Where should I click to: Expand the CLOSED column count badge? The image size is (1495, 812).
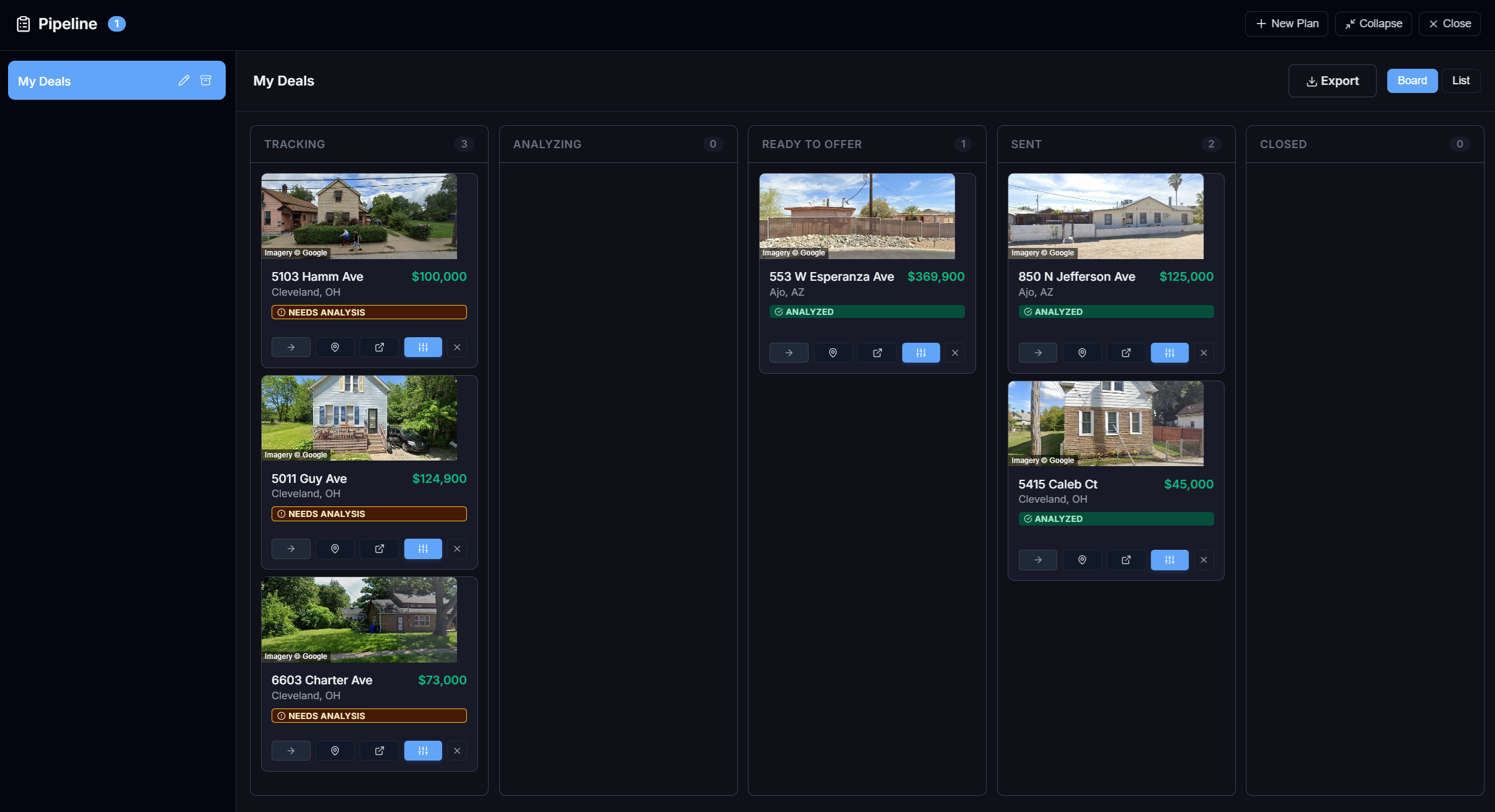(x=1459, y=144)
